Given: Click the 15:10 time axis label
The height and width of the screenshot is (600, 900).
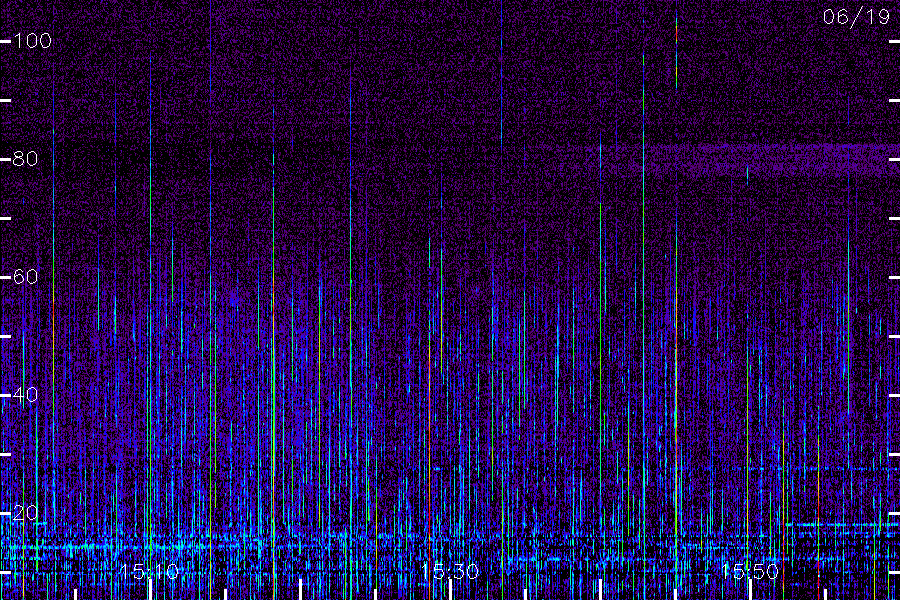Looking at the screenshot, I should tap(149, 572).
